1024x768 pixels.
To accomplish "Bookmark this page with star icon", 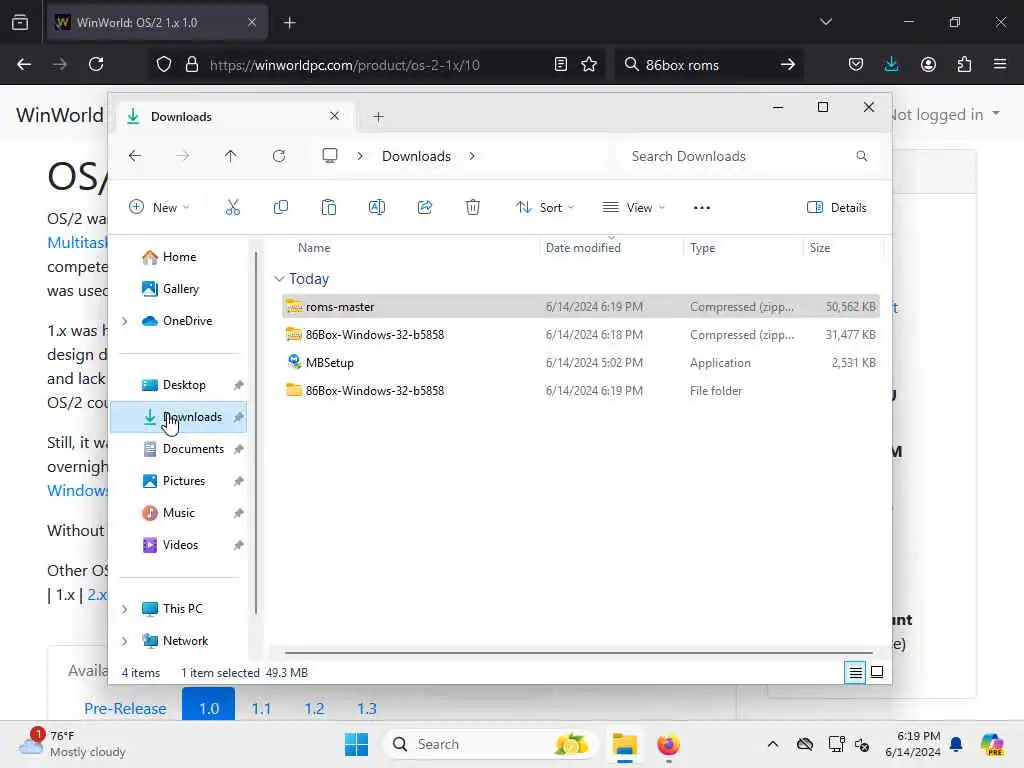I will (x=589, y=64).
